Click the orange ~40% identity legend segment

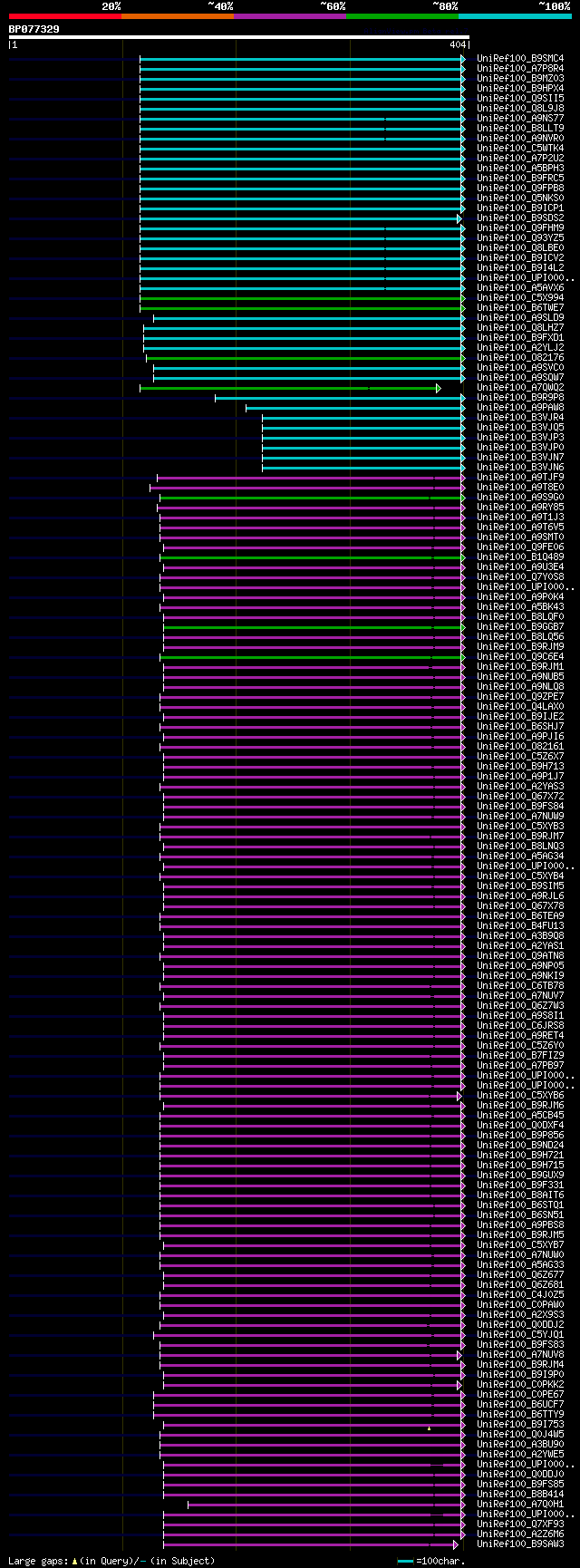pyautogui.click(x=178, y=16)
